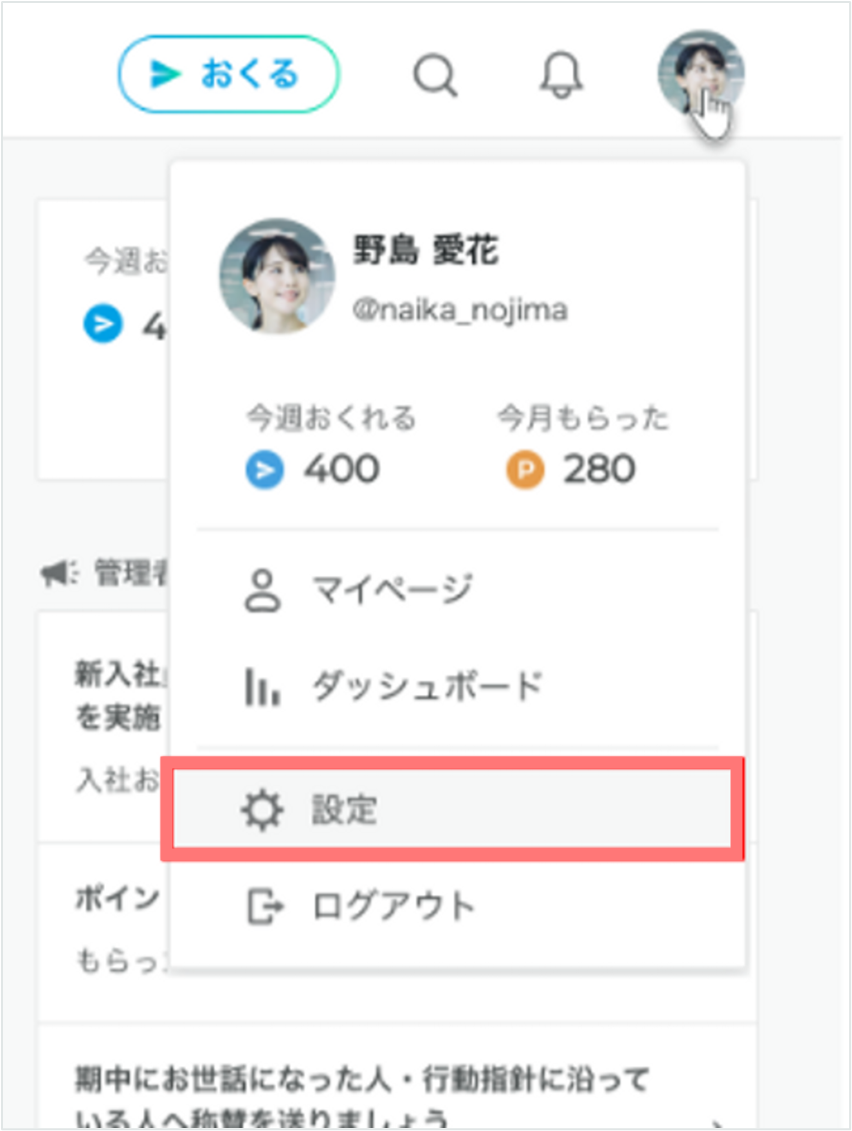Viewport: 852px width, 1131px height.
Task: Click the blue send-points icon beside 400
Action: [x=265, y=470]
